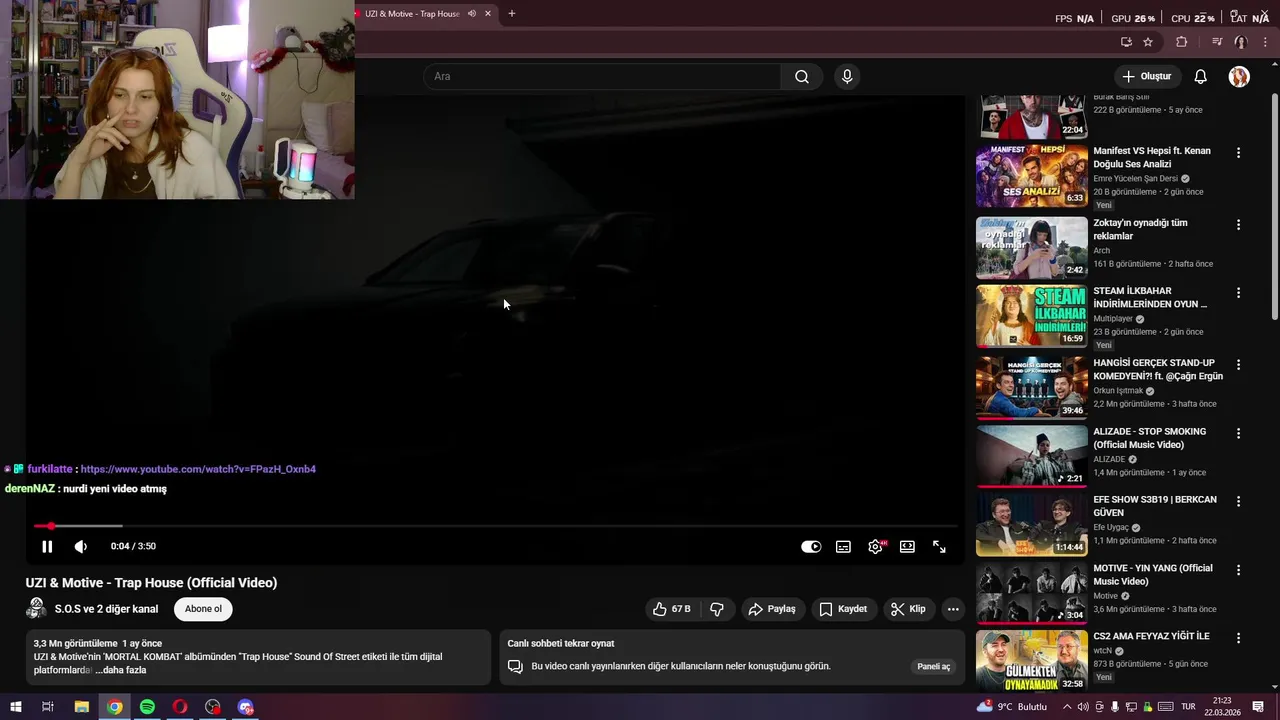The image size is (1280, 720).
Task: Dislike the Trap House video
Action: 717,609
